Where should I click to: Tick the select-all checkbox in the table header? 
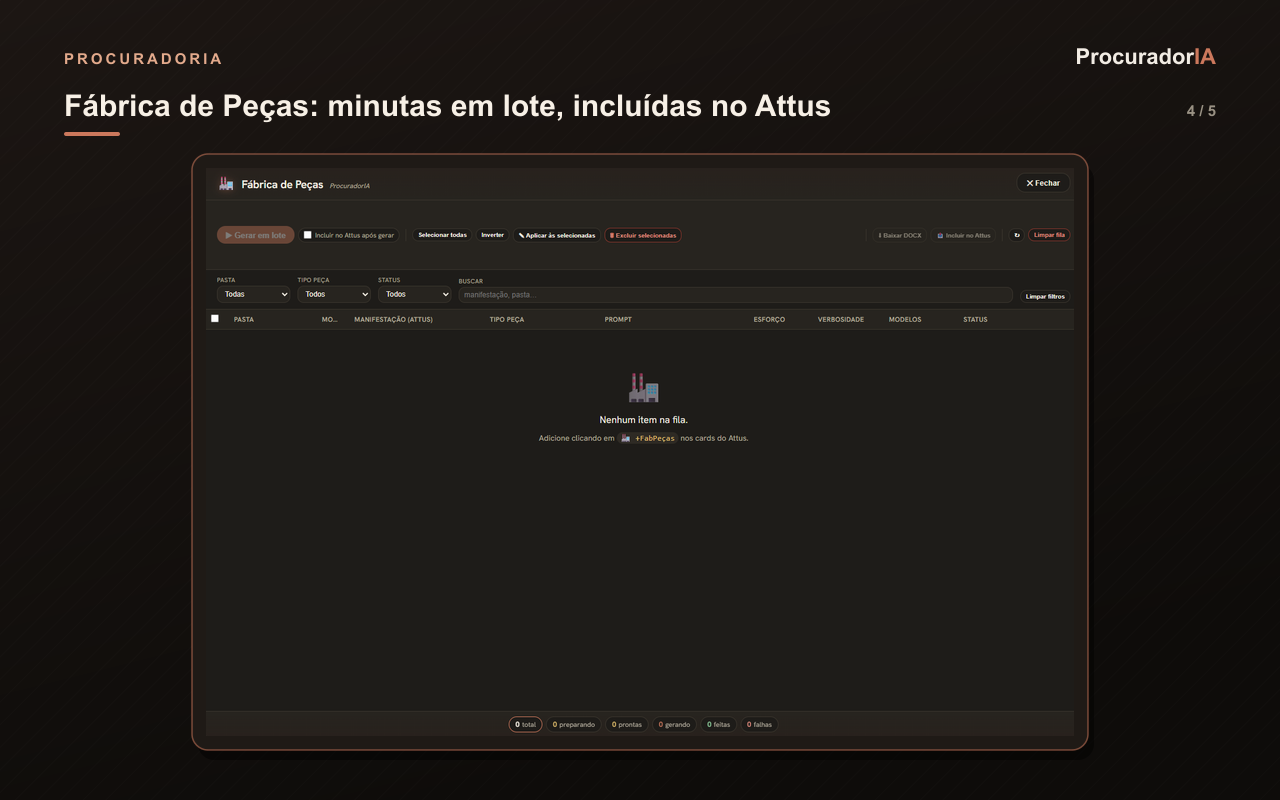coord(215,319)
